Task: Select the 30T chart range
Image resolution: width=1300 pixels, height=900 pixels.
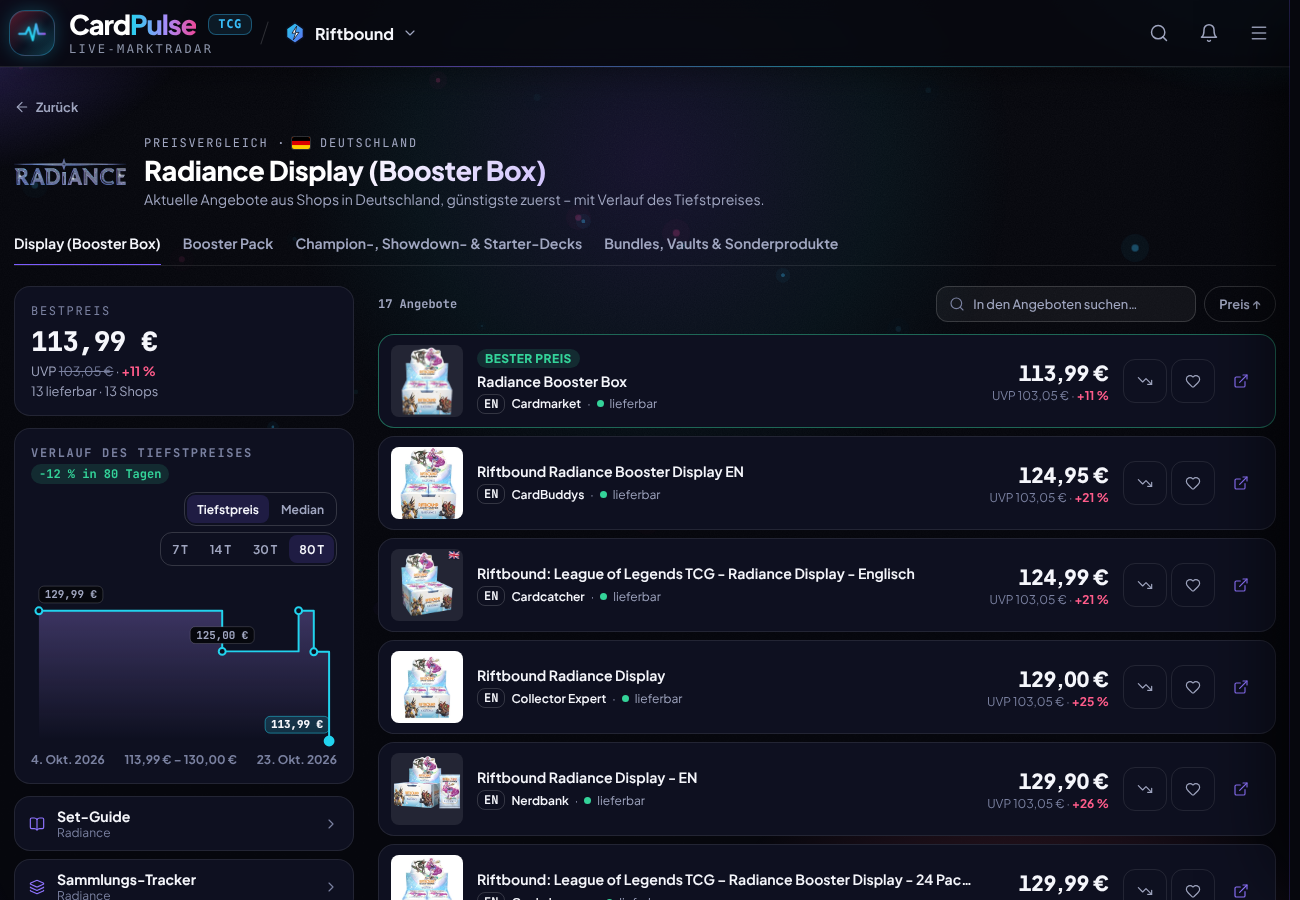Action: [265, 549]
